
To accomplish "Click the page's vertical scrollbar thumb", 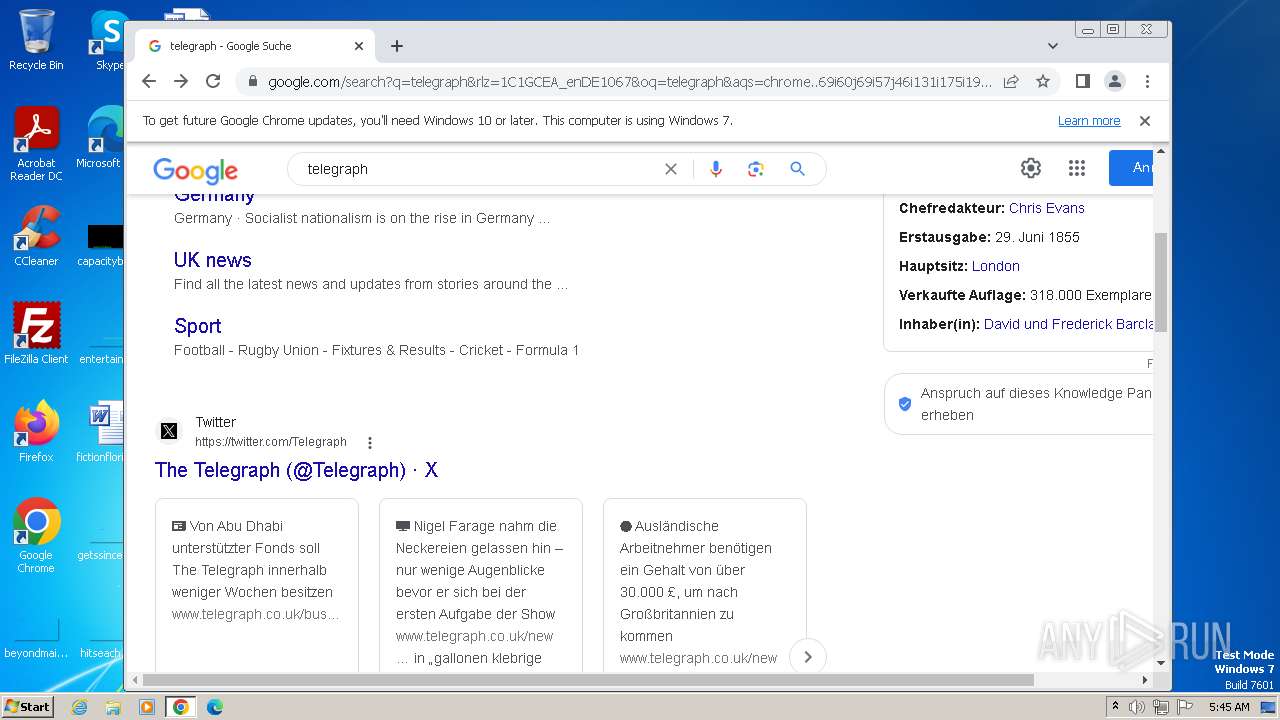I will click(x=1161, y=282).
